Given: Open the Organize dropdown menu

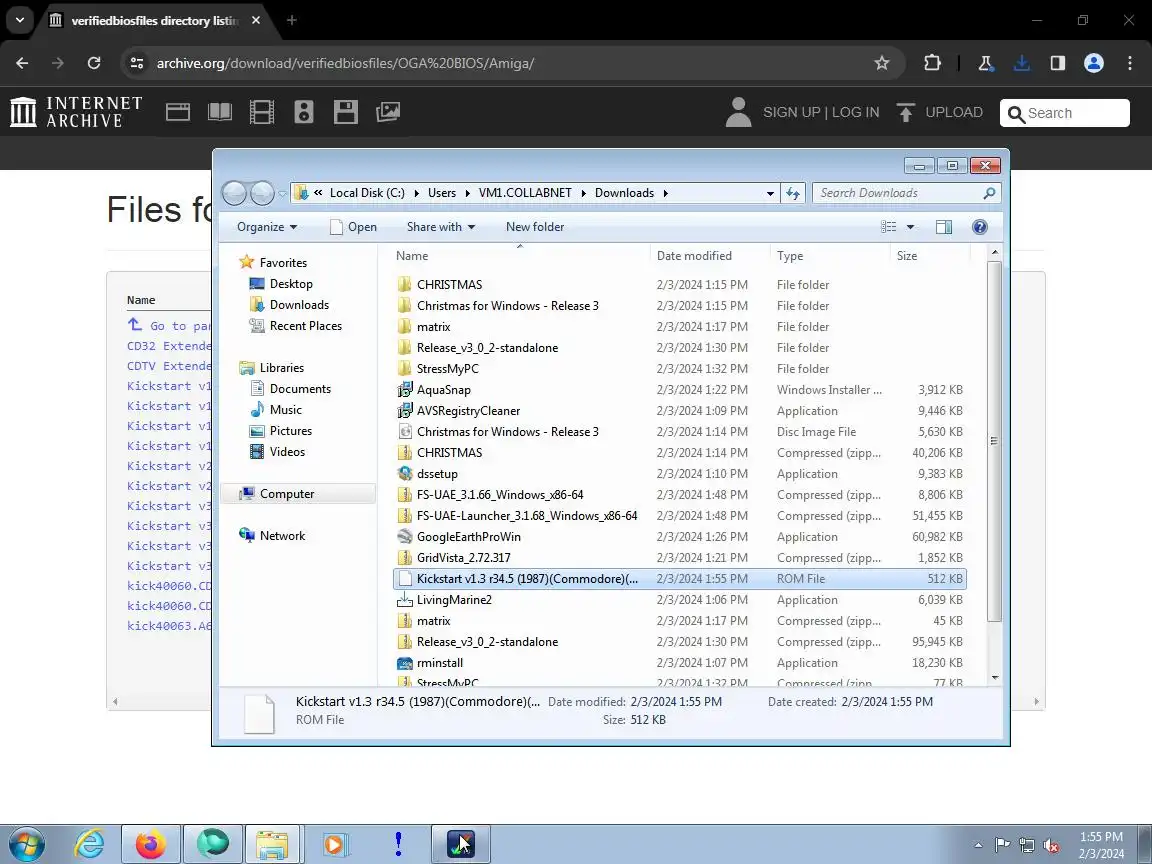Looking at the screenshot, I should tap(267, 227).
